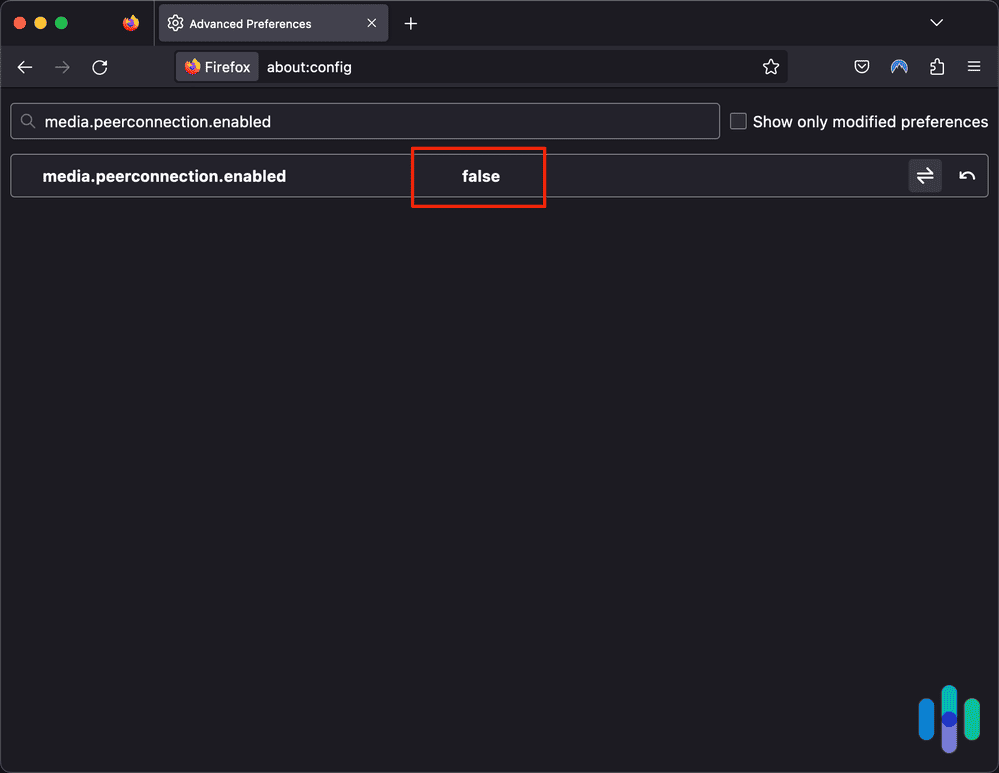Open the Firefox application menu (hamburger)
This screenshot has height=773, width=999.
tap(973, 66)
